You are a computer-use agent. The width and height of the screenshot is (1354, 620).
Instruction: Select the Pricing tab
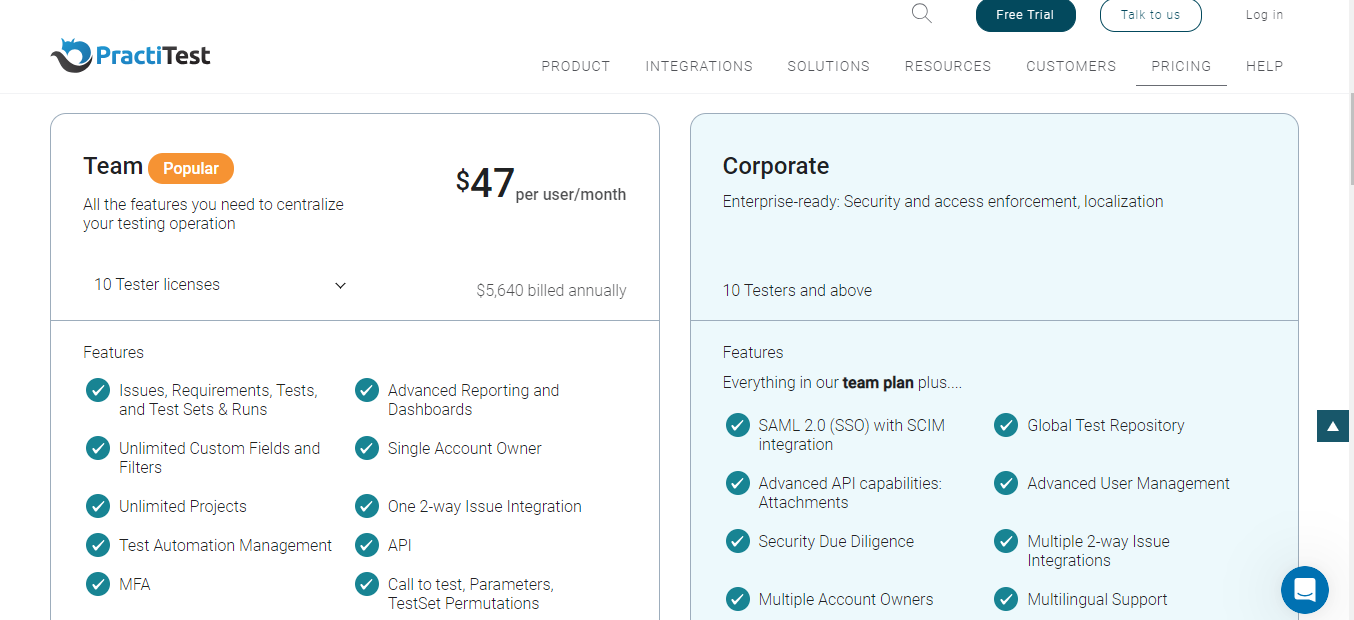(1181, 66)
